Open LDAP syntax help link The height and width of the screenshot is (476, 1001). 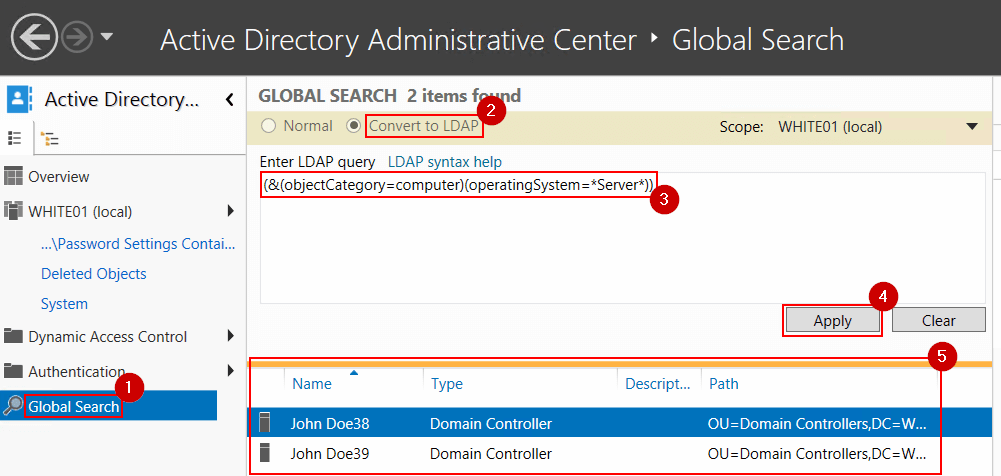[x=445, y=162]
